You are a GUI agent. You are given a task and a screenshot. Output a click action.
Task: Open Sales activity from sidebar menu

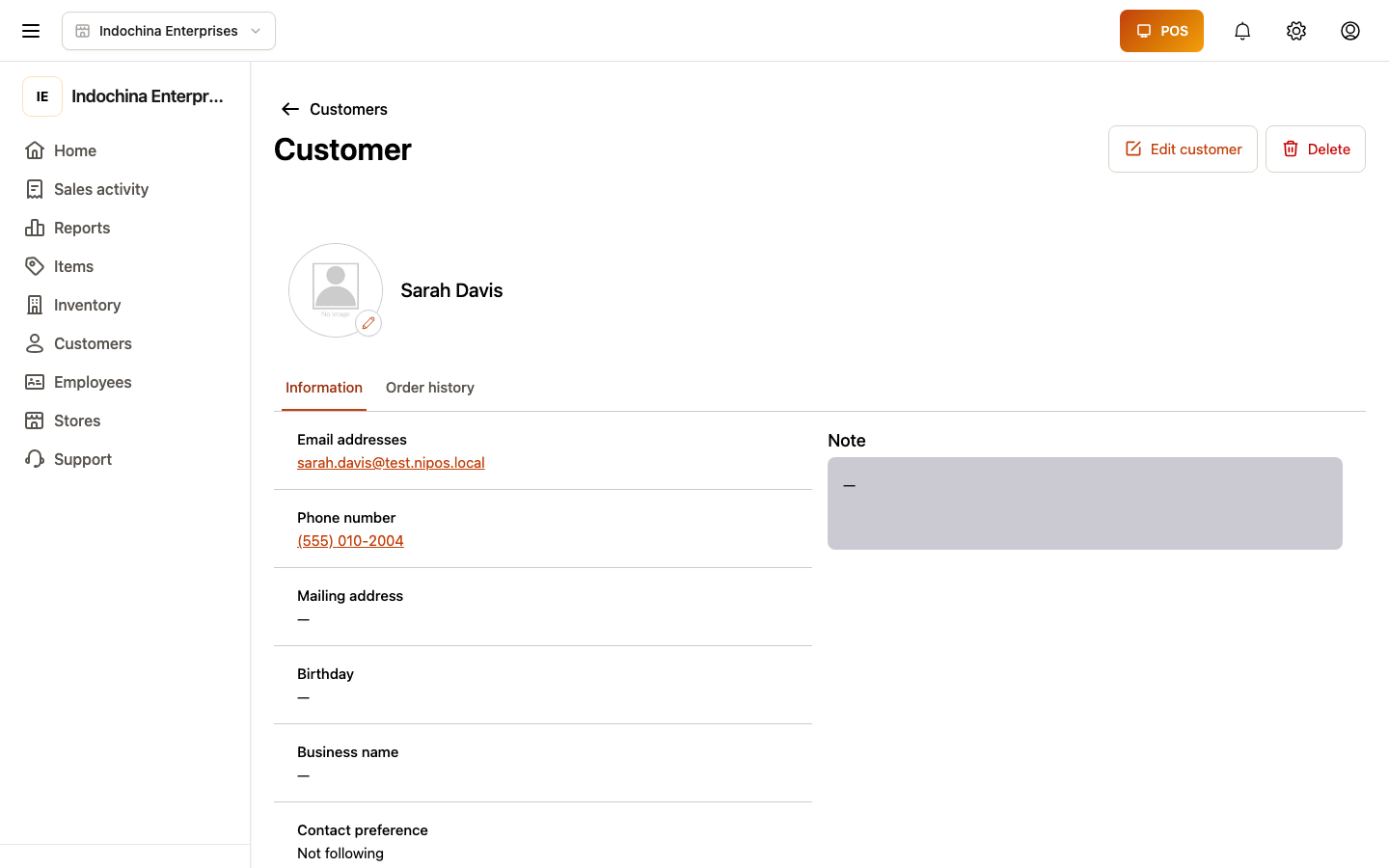pos(101,189)
